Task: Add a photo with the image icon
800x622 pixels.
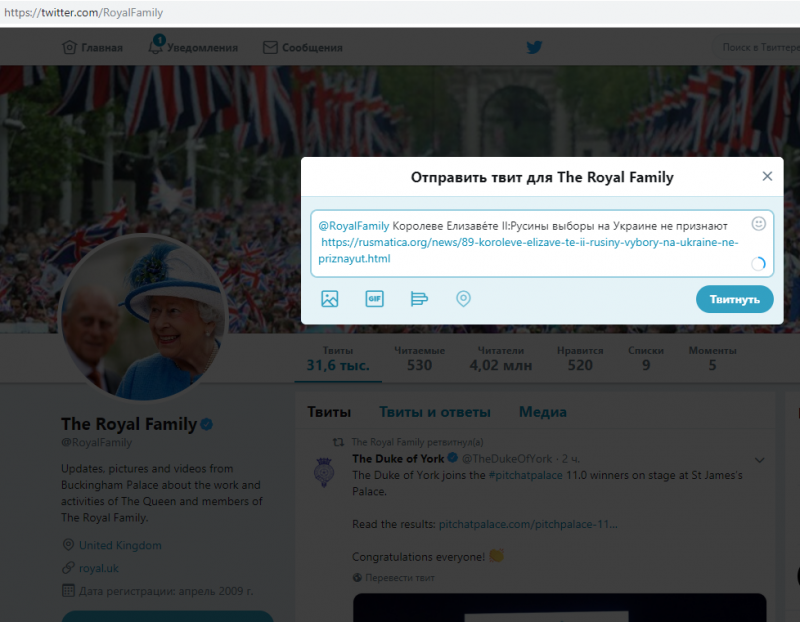Action: (330, 298)
